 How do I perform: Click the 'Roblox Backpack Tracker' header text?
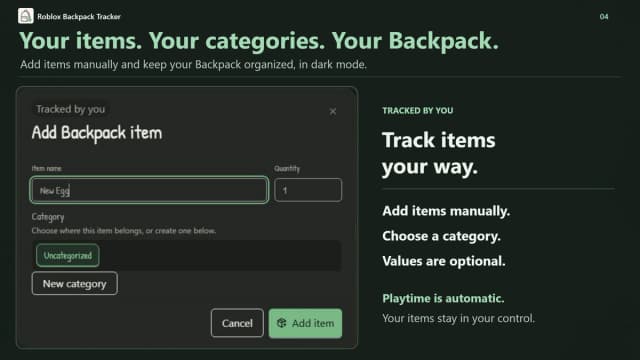tap(79, 17)
